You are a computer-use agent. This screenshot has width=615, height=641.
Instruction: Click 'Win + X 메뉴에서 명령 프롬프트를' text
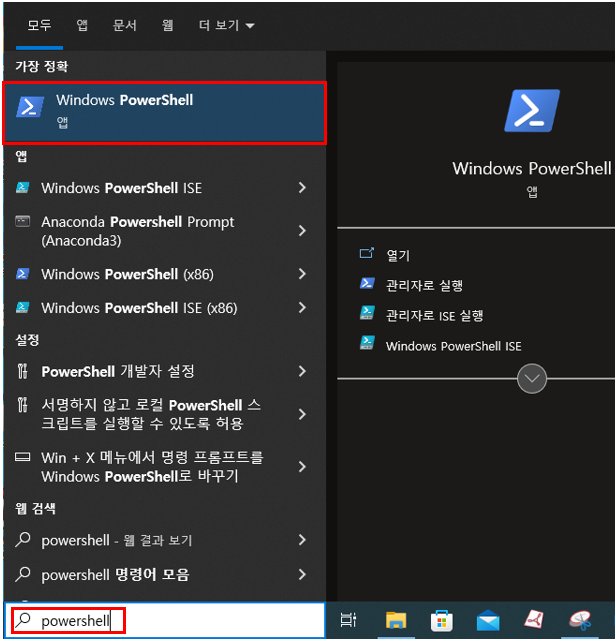coord(152,457)
